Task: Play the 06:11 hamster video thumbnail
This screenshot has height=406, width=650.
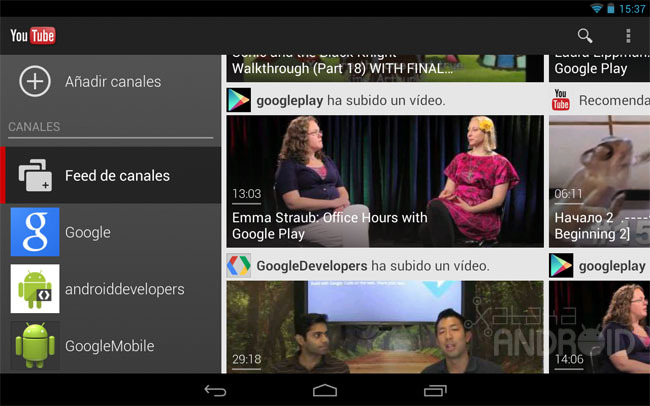Action: click(599, 181)
